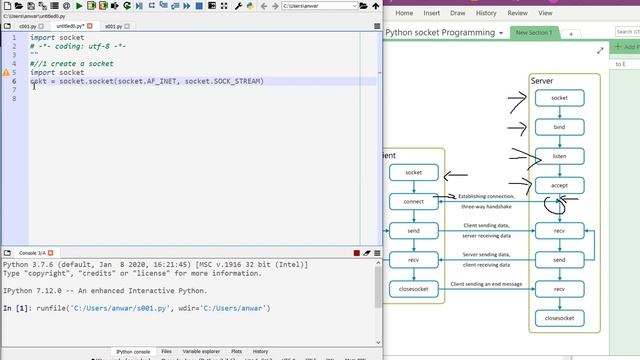Close the c001.py tab

(41, 26)
